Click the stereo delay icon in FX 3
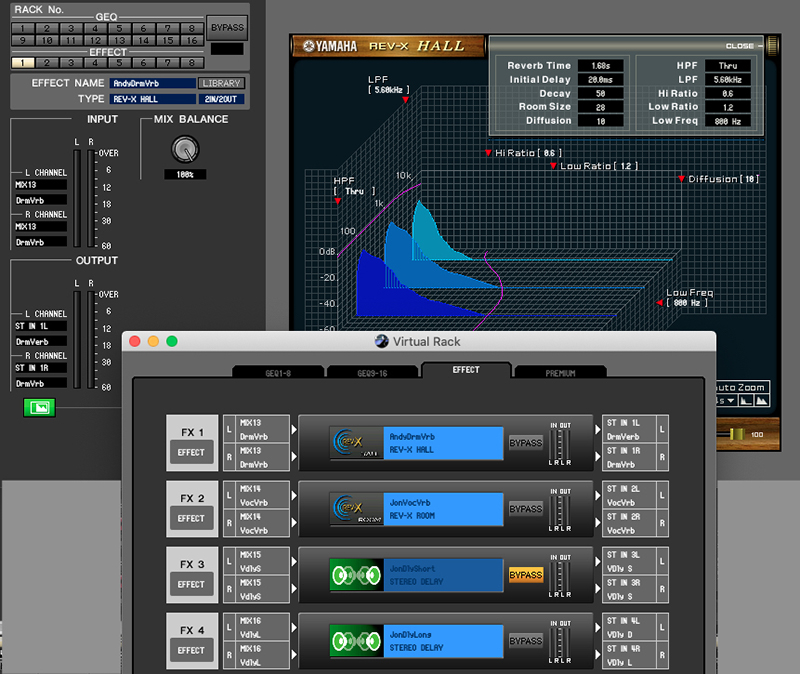The image size is (800, 674). click(356, 575)
